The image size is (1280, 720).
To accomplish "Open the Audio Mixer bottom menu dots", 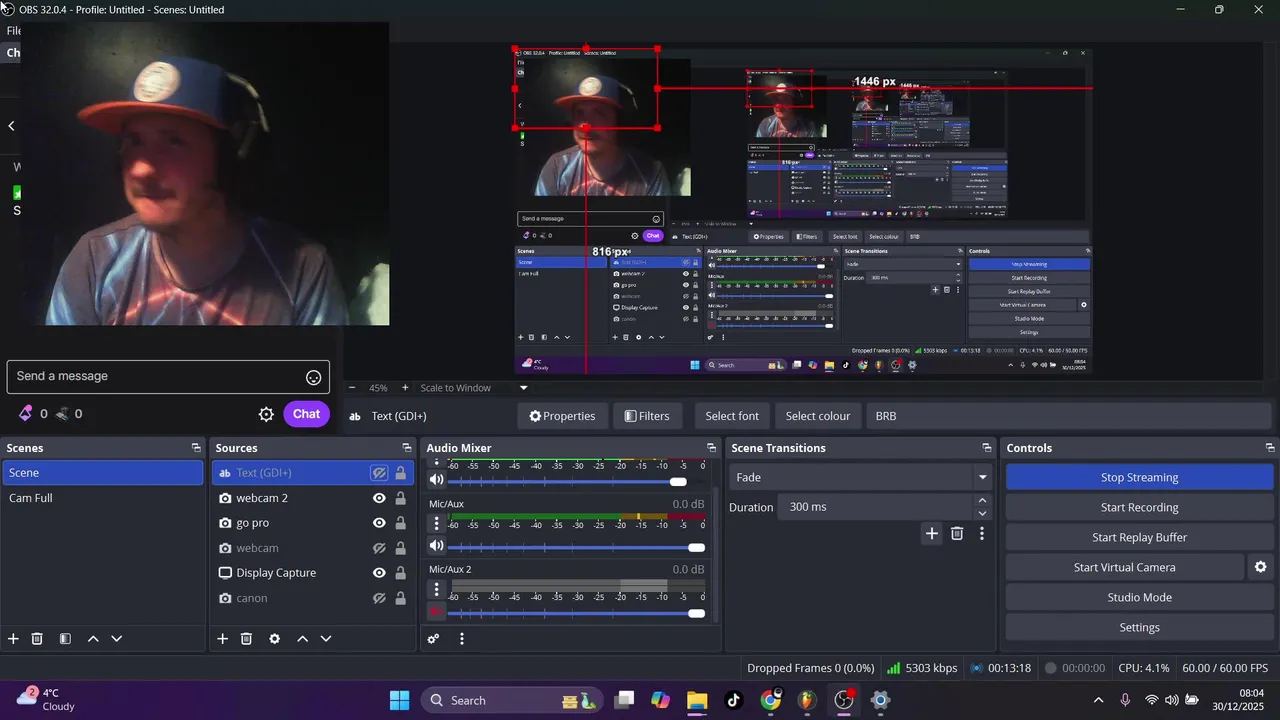I will point(461,638).
